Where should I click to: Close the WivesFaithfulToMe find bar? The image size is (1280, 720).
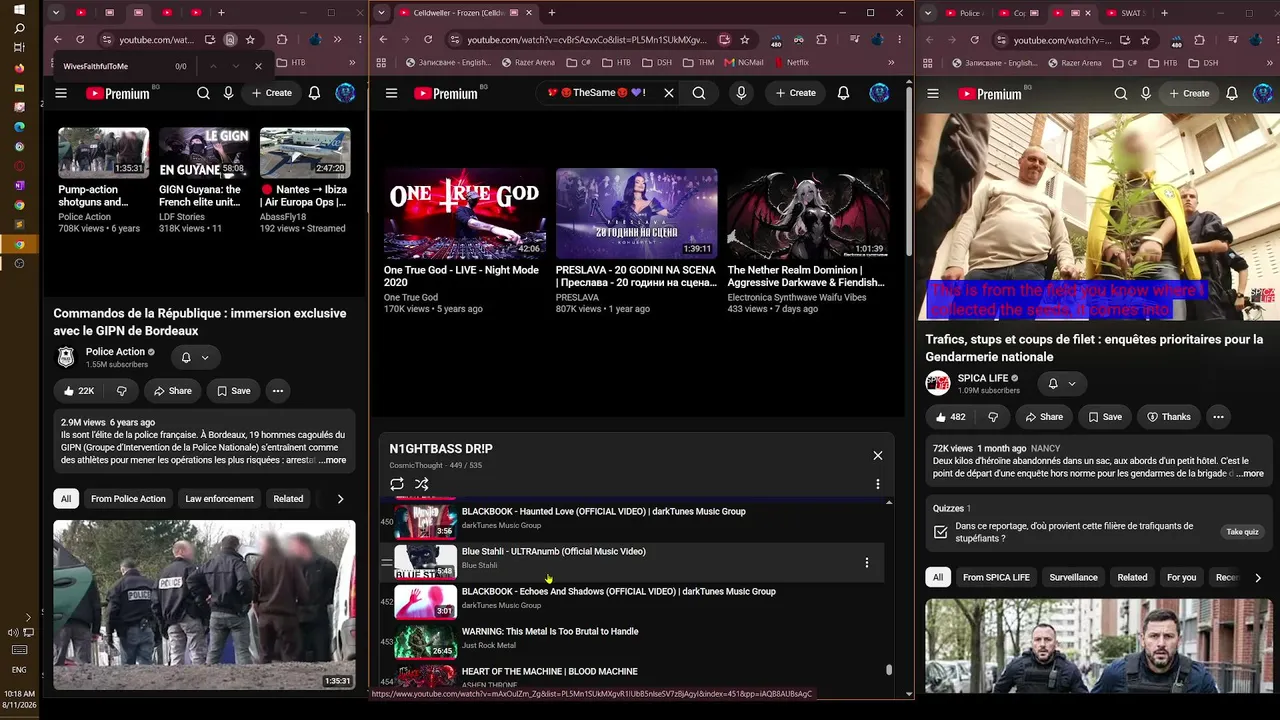258,66
